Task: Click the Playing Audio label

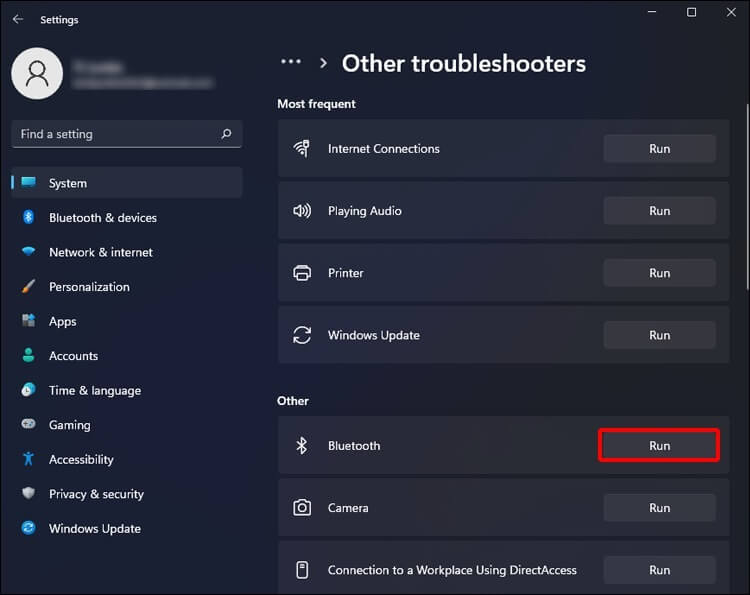Action: point(364,211)
